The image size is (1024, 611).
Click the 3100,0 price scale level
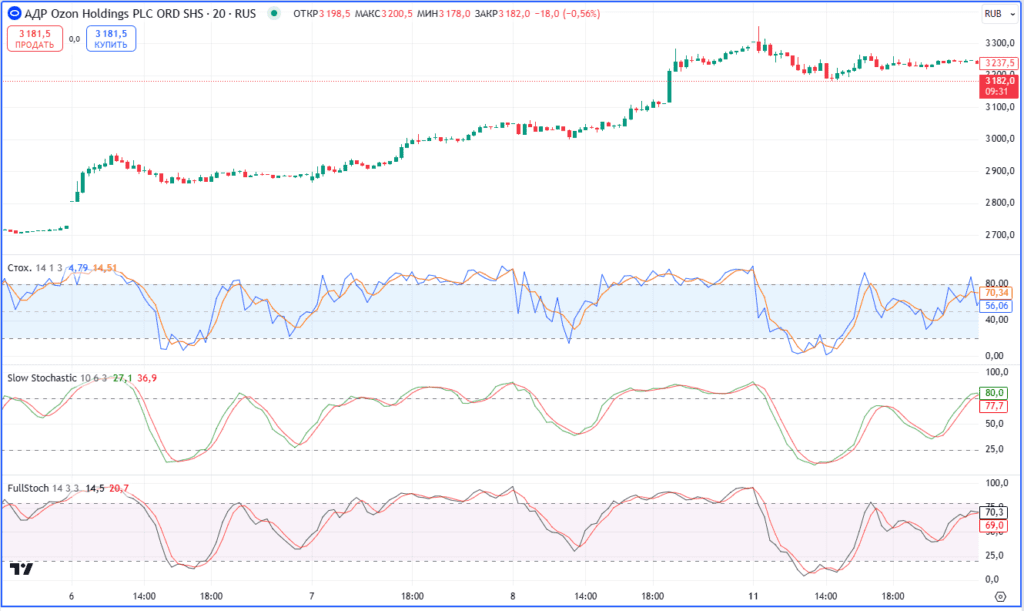coord(1000,106)
